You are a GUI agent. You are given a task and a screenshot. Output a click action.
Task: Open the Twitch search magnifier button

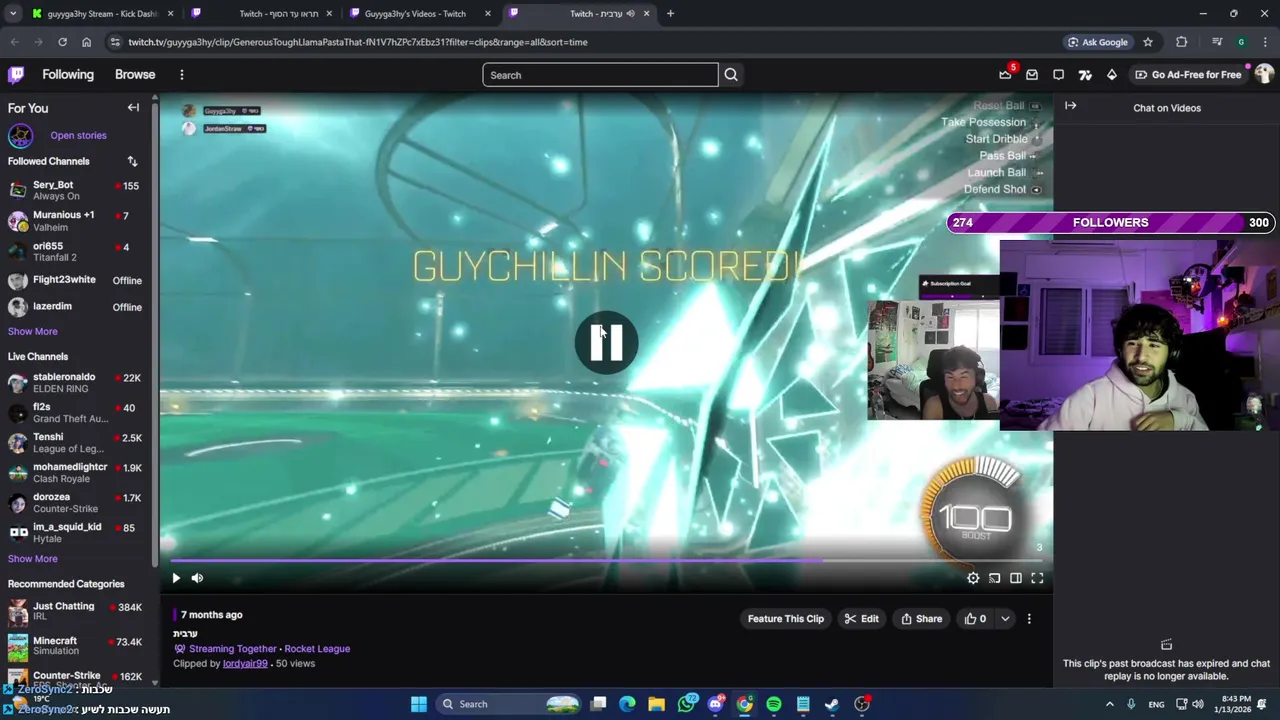click(731, 75)
